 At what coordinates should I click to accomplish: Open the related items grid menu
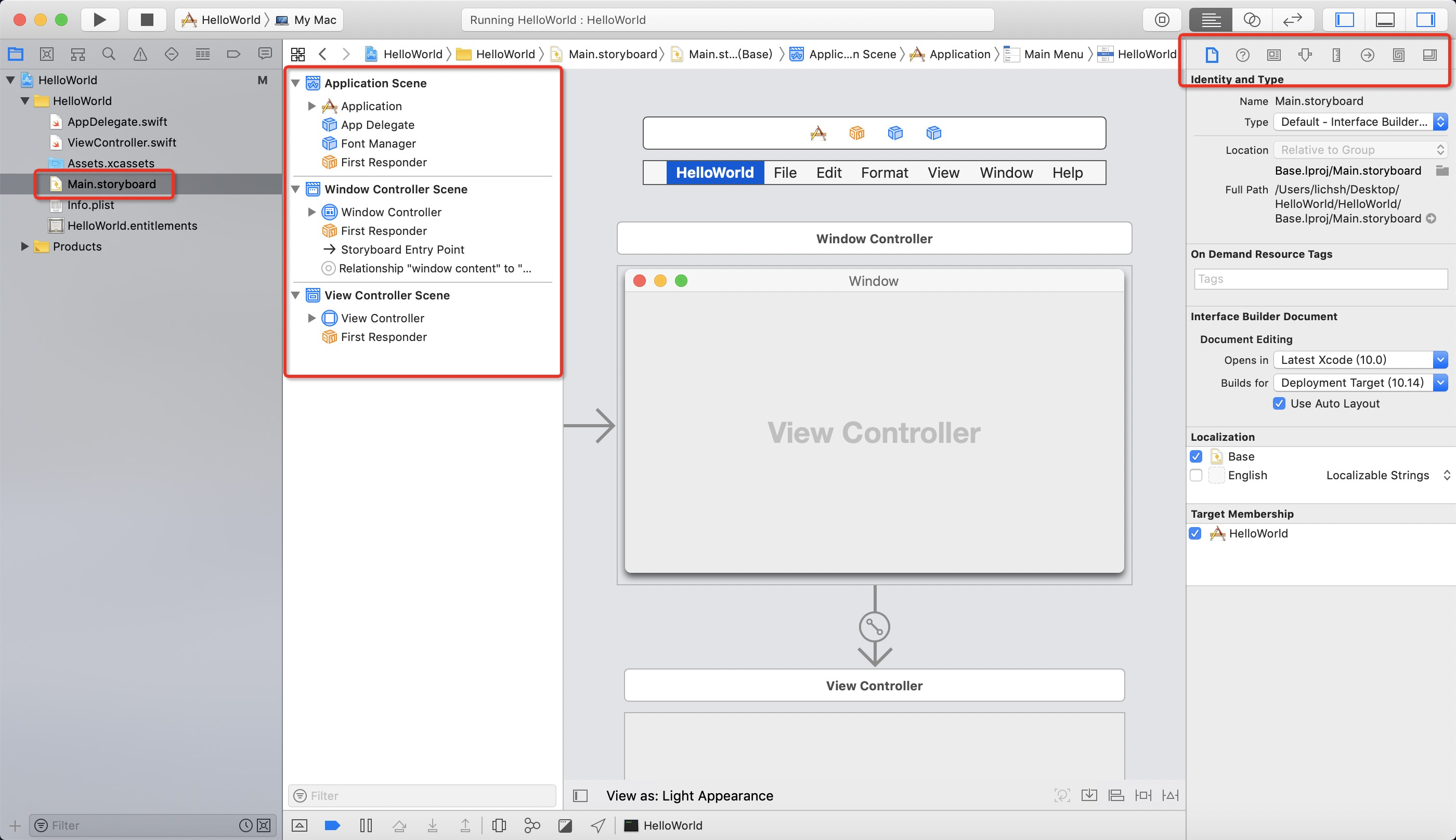click(x=298, y=54)
